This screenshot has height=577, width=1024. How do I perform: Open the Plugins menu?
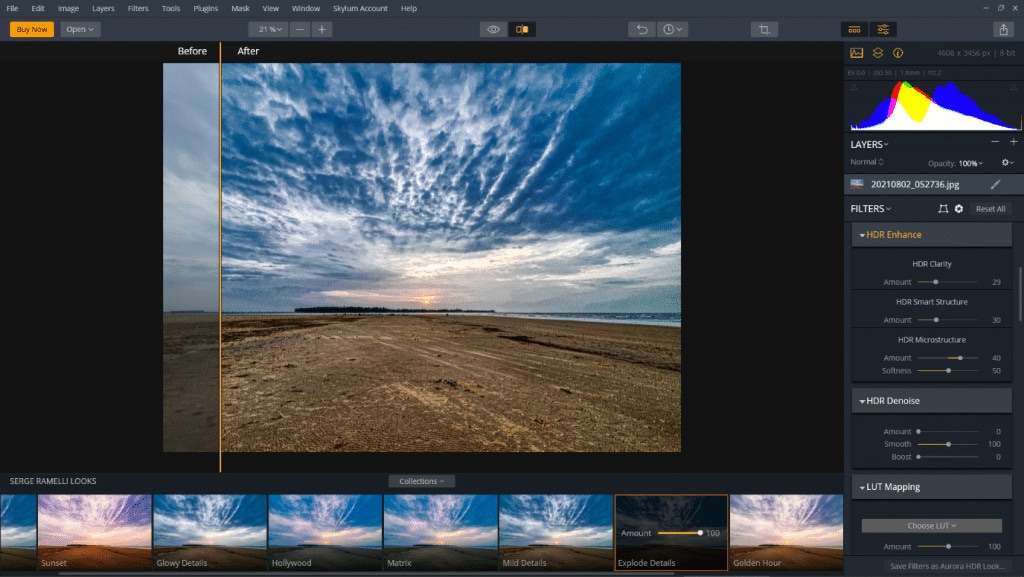coord(206,8)
